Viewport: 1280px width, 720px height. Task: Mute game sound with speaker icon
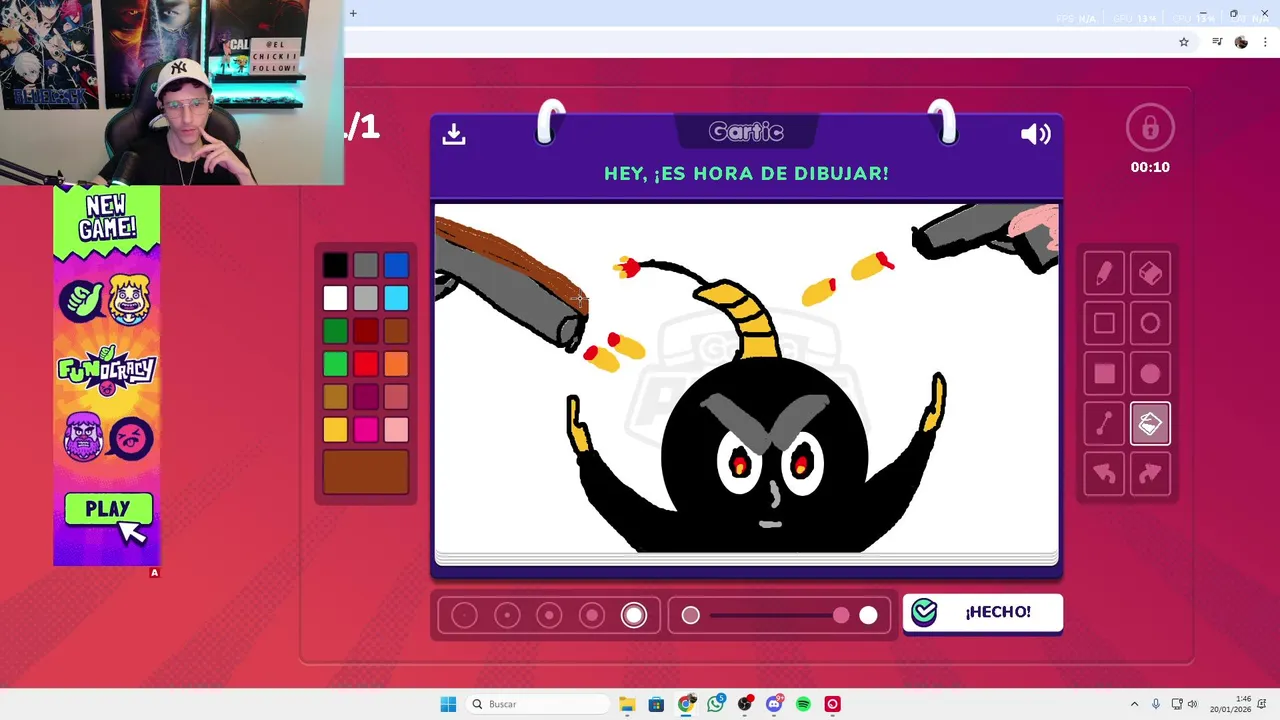point(1035,134)
